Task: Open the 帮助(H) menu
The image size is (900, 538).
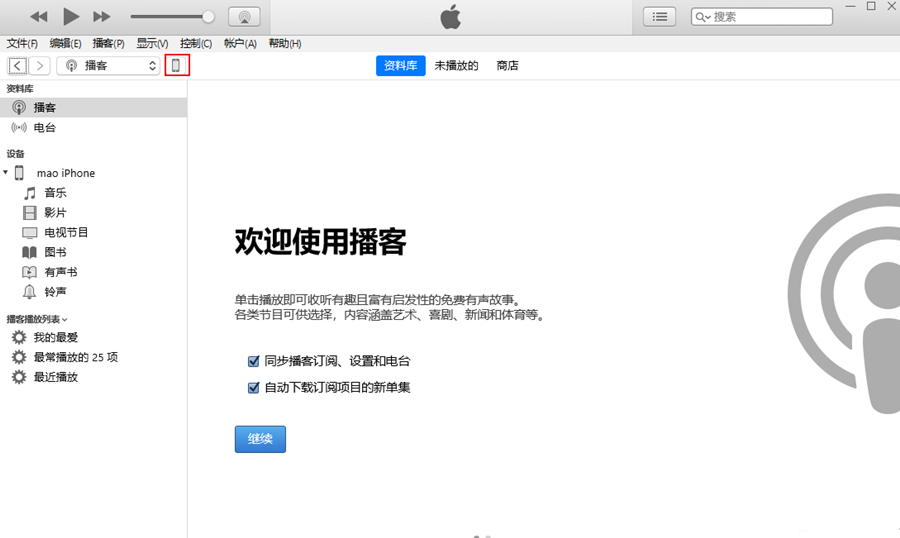Action: [x=285, y=44]
